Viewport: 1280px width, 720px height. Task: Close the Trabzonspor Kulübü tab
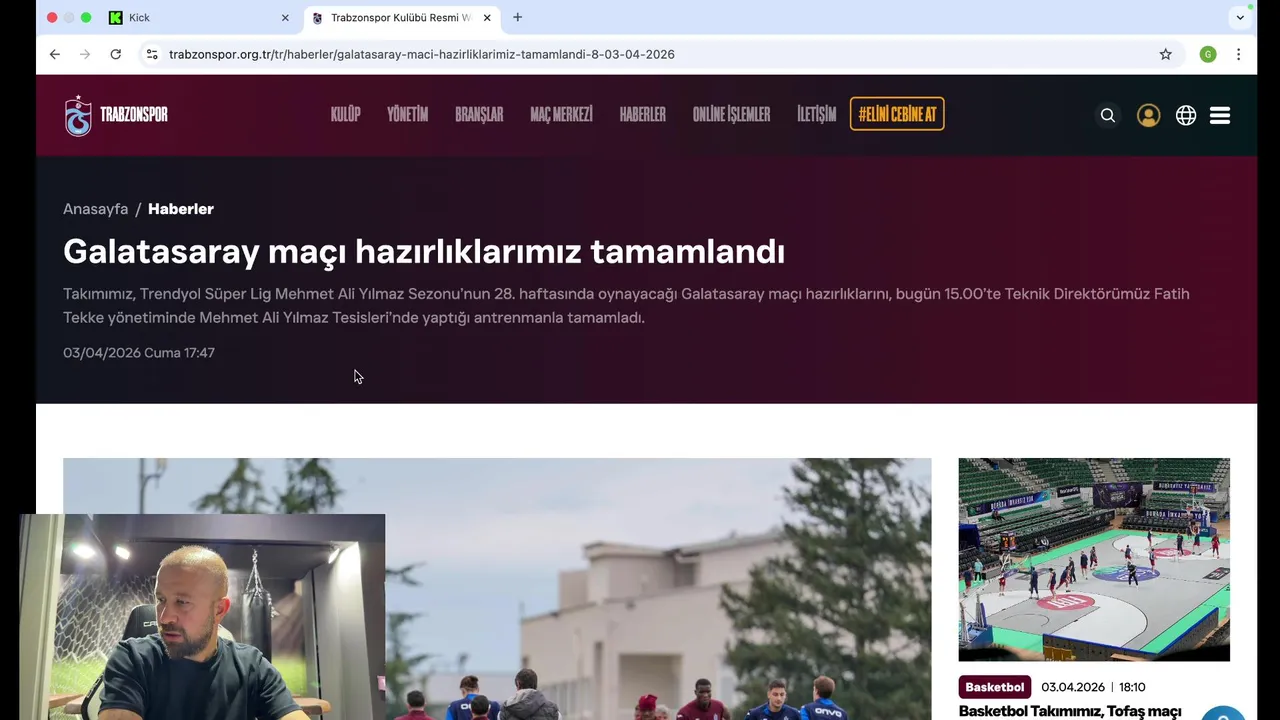click(487, 17)
